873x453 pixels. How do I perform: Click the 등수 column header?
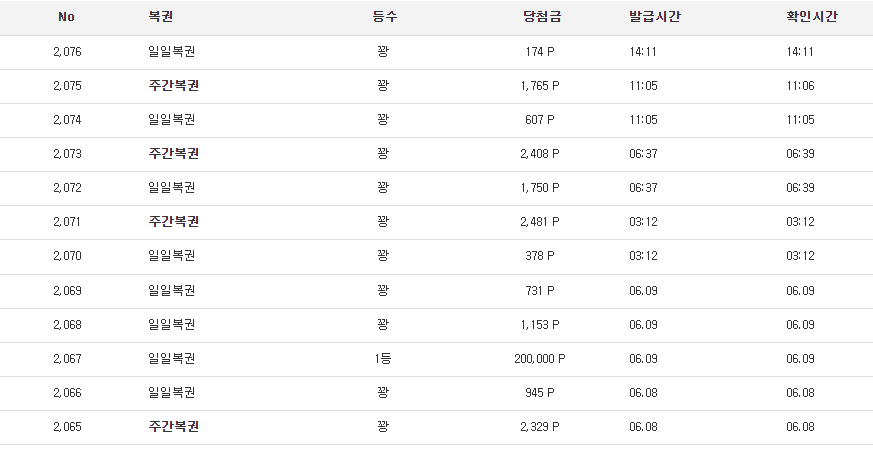385,17
